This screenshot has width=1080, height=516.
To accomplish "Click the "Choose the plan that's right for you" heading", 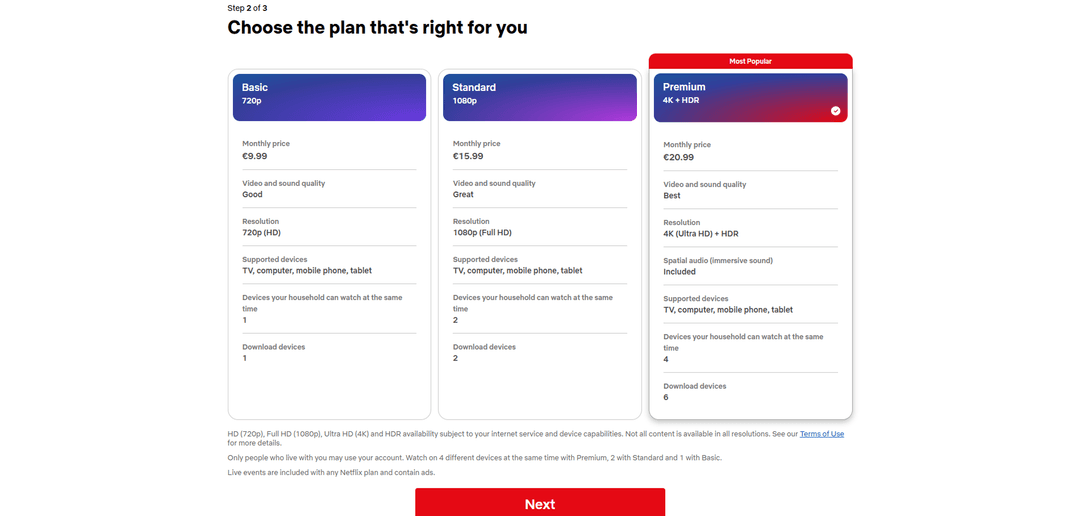I will point(377,27).
